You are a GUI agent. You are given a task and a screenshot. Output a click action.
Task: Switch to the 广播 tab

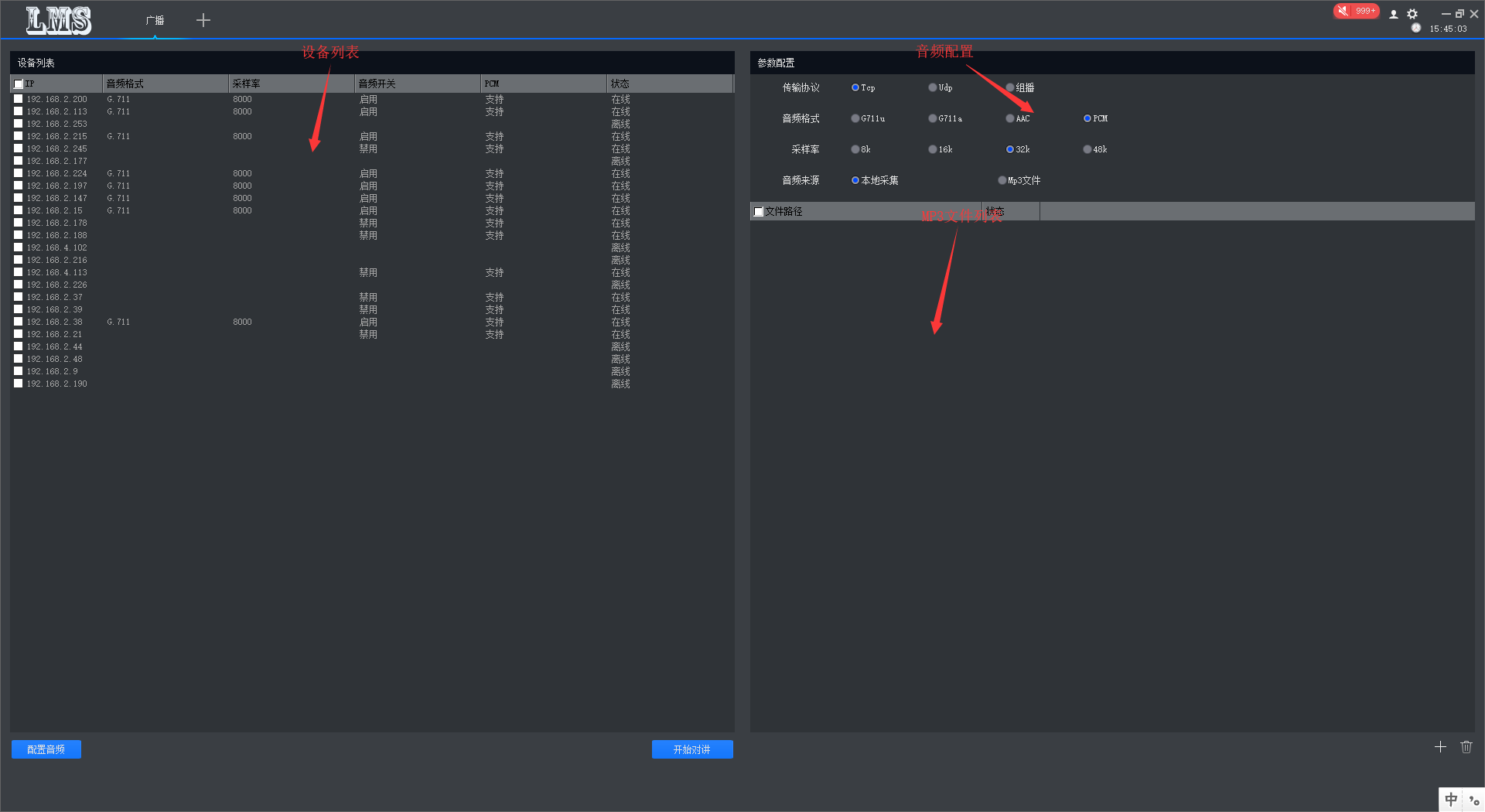(x=155, y=20)
